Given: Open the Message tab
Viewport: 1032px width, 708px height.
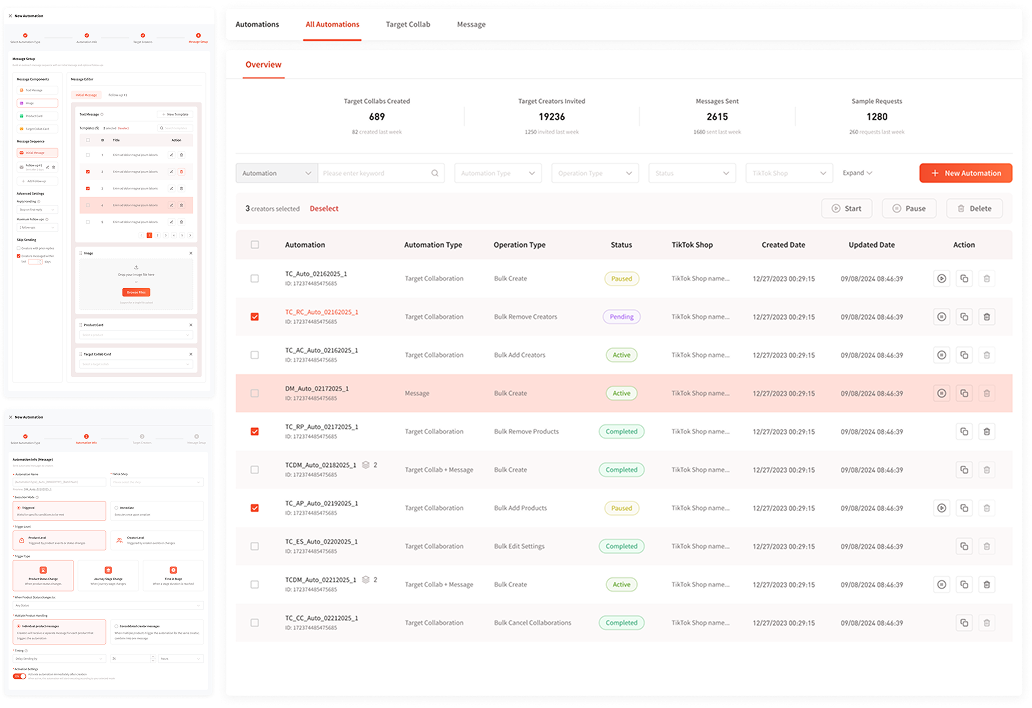Looking at the screenshot, I should click(471, 24).
